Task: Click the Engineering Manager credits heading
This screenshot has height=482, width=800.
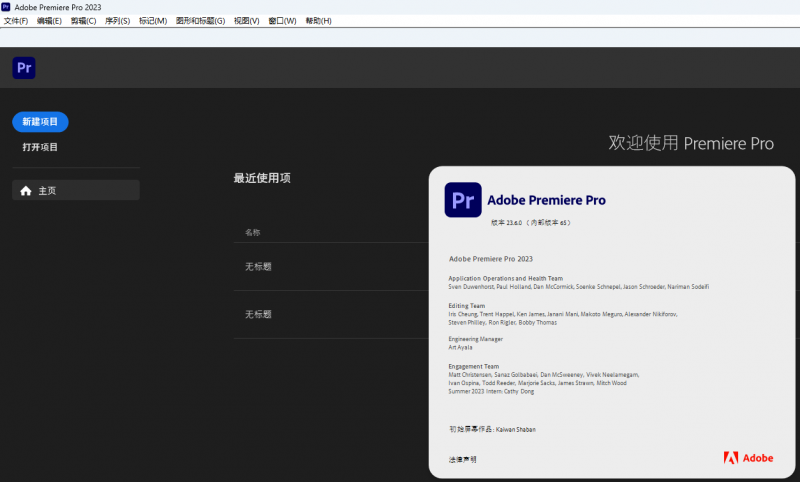Action: click(x=476, y=339)
